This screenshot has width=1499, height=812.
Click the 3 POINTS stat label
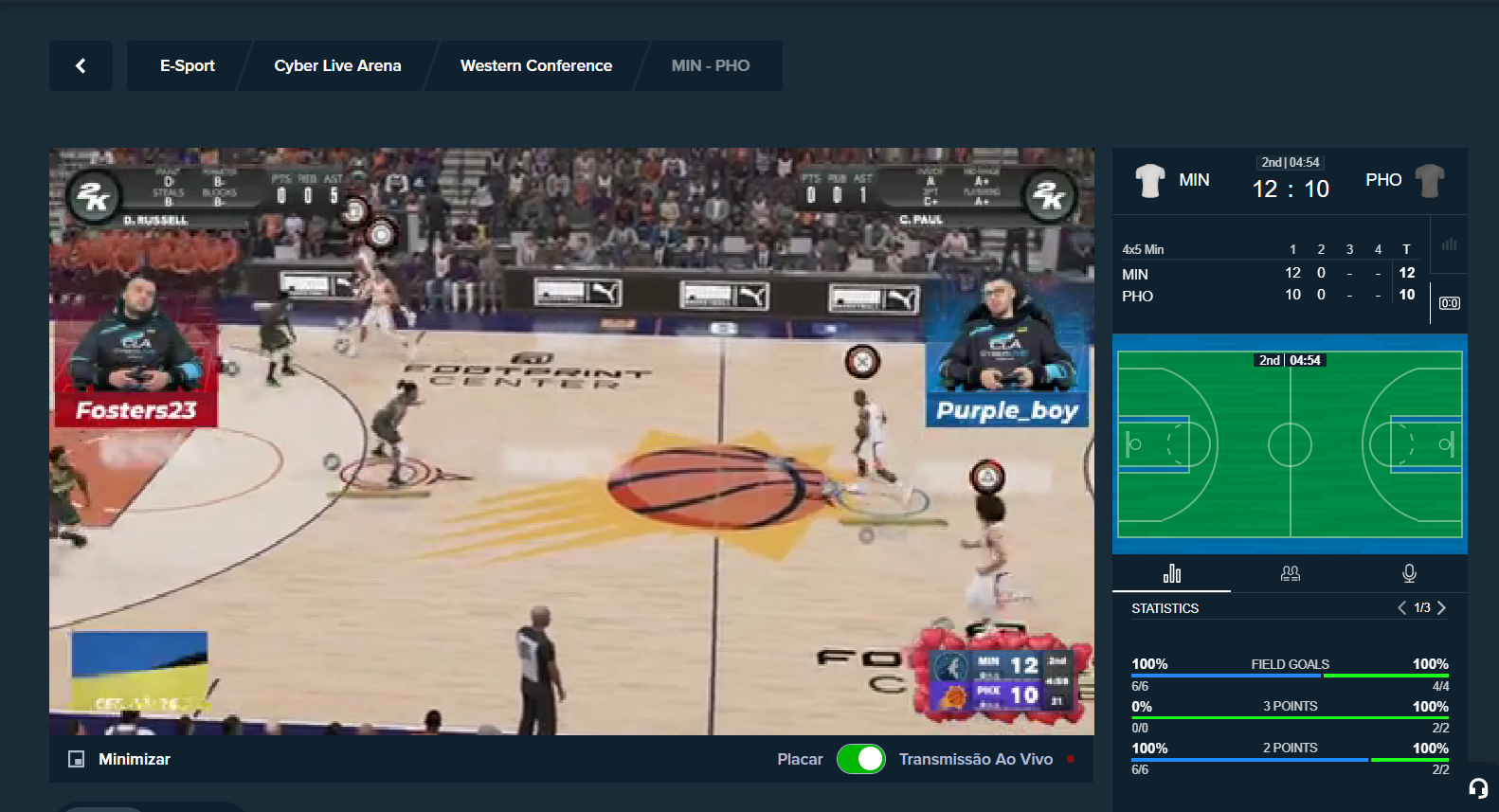click(x=1290, y=706)
